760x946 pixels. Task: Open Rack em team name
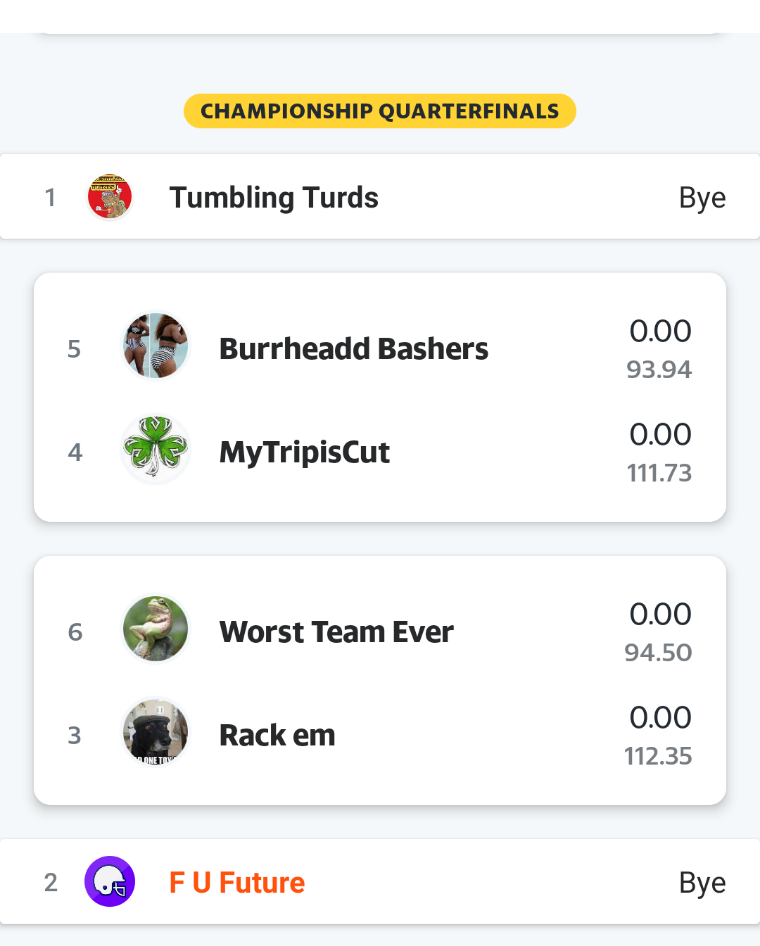[x=277, y=735]
